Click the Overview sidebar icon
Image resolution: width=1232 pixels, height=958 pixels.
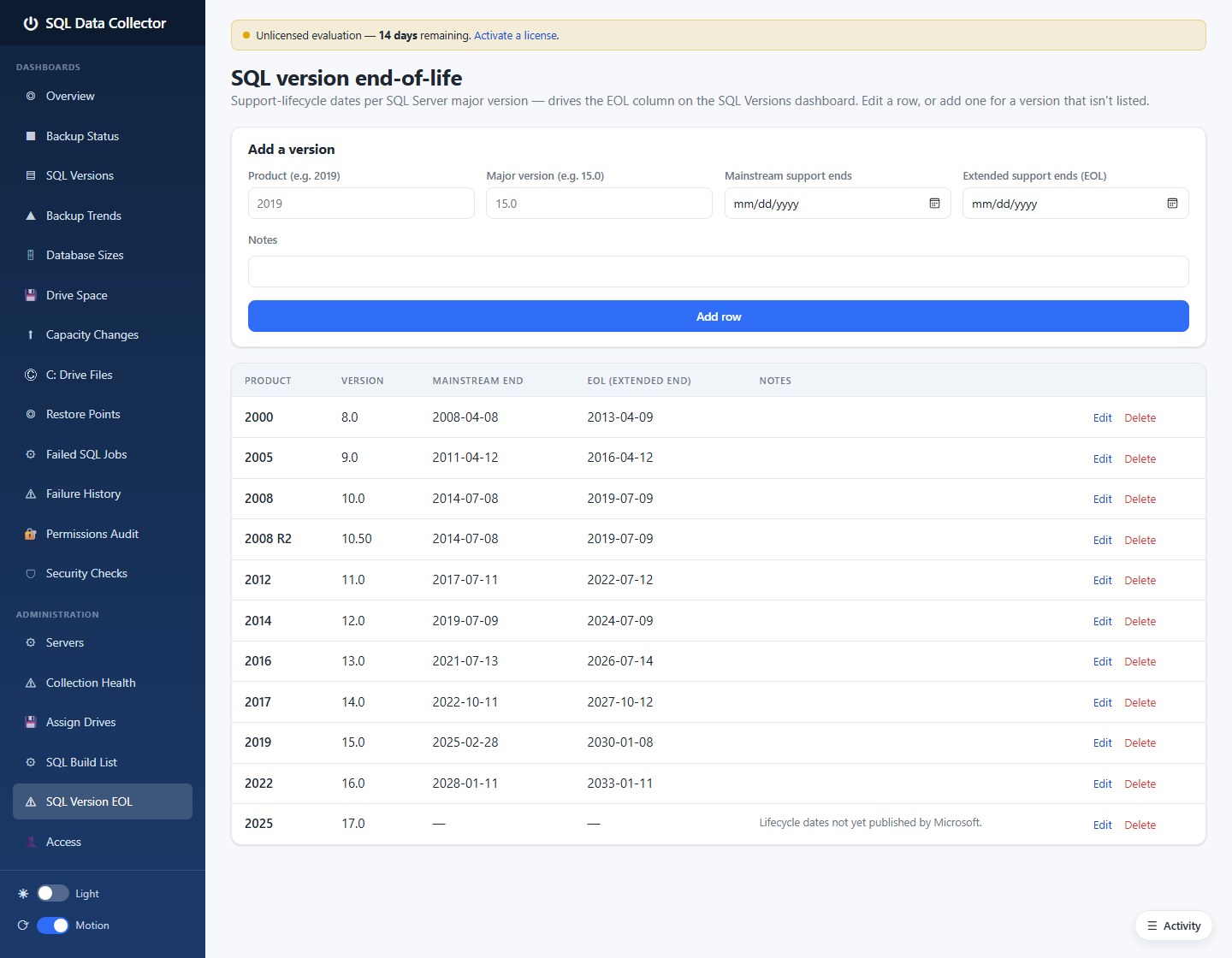pyautogui.click(x=31, y=97)
